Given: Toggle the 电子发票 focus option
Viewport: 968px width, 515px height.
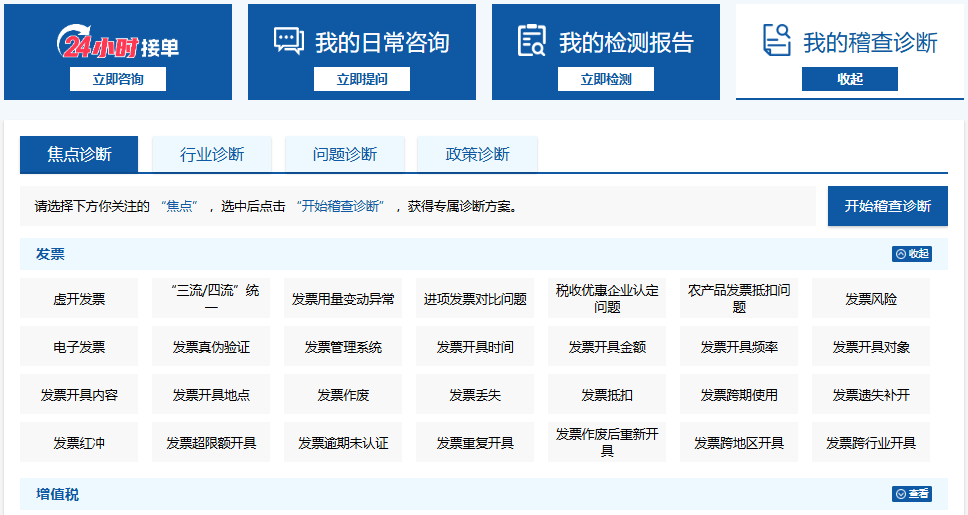Looking at the screenshot, I should (x=79, y=347).
